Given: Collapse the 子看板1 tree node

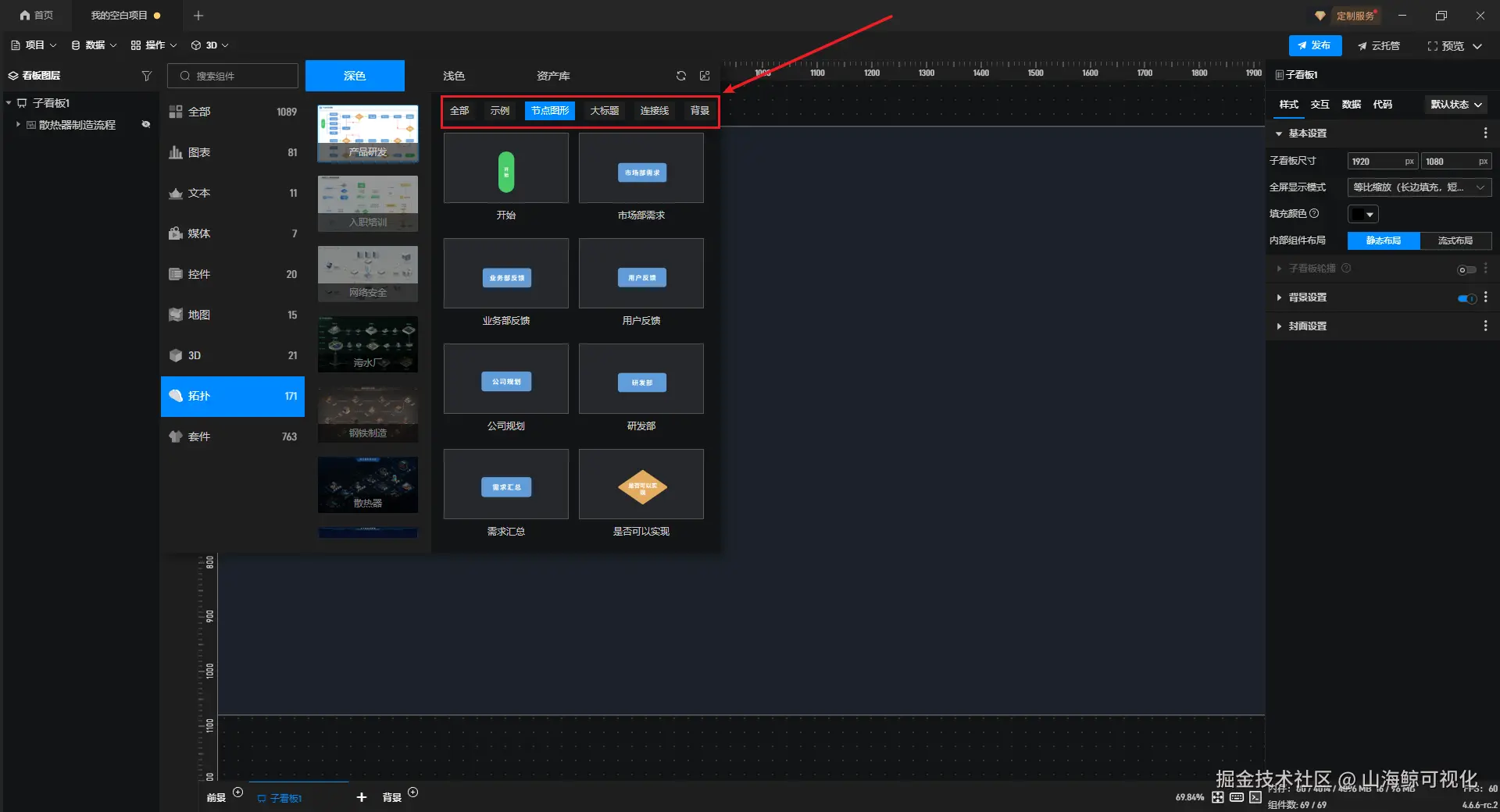Looking at the screenshot, I should point(9,103).
